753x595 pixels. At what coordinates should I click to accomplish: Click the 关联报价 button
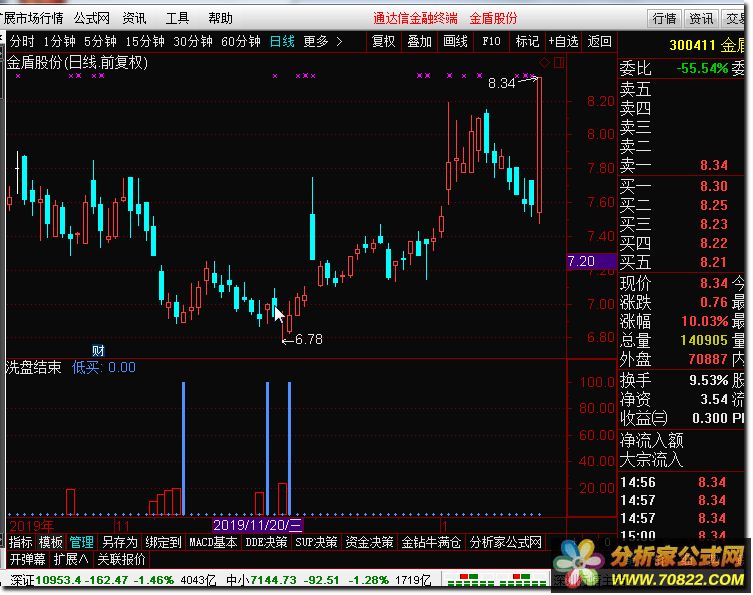pos(121,559)
